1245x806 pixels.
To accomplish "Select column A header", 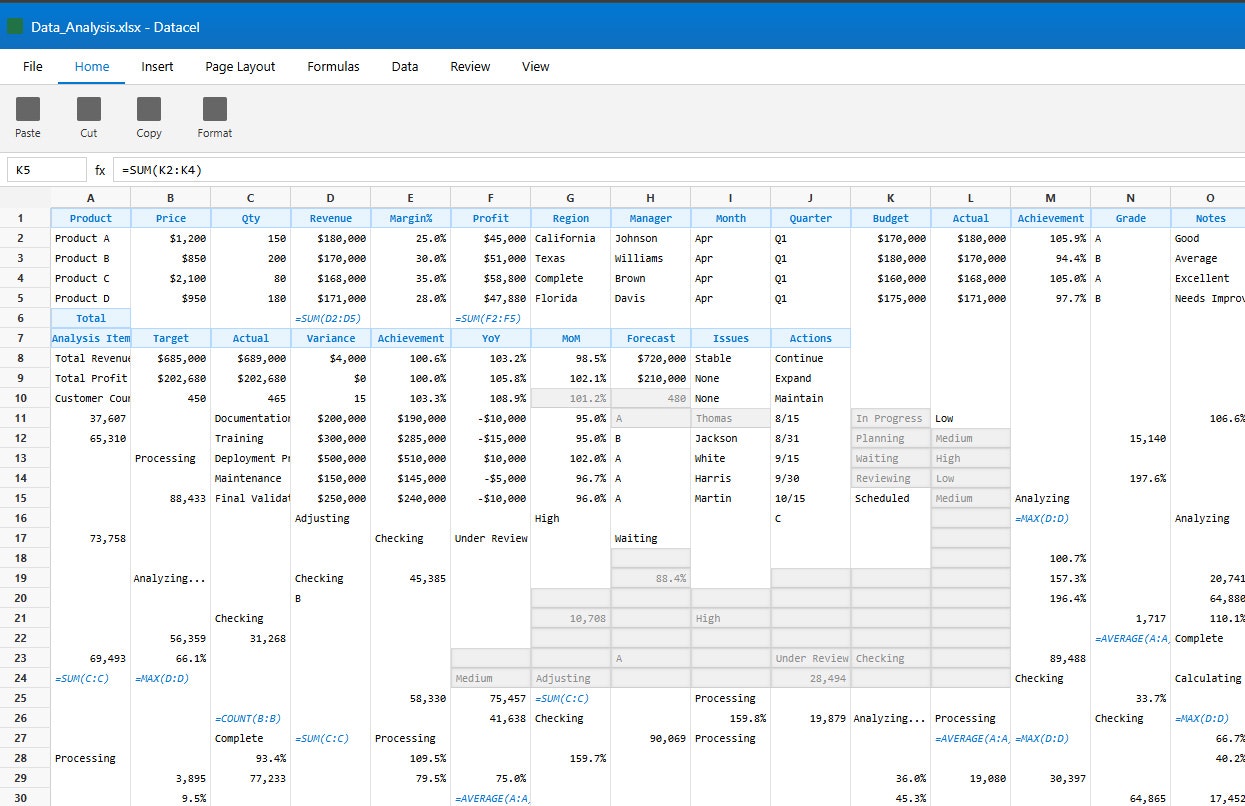I will (x=91, y=198).
